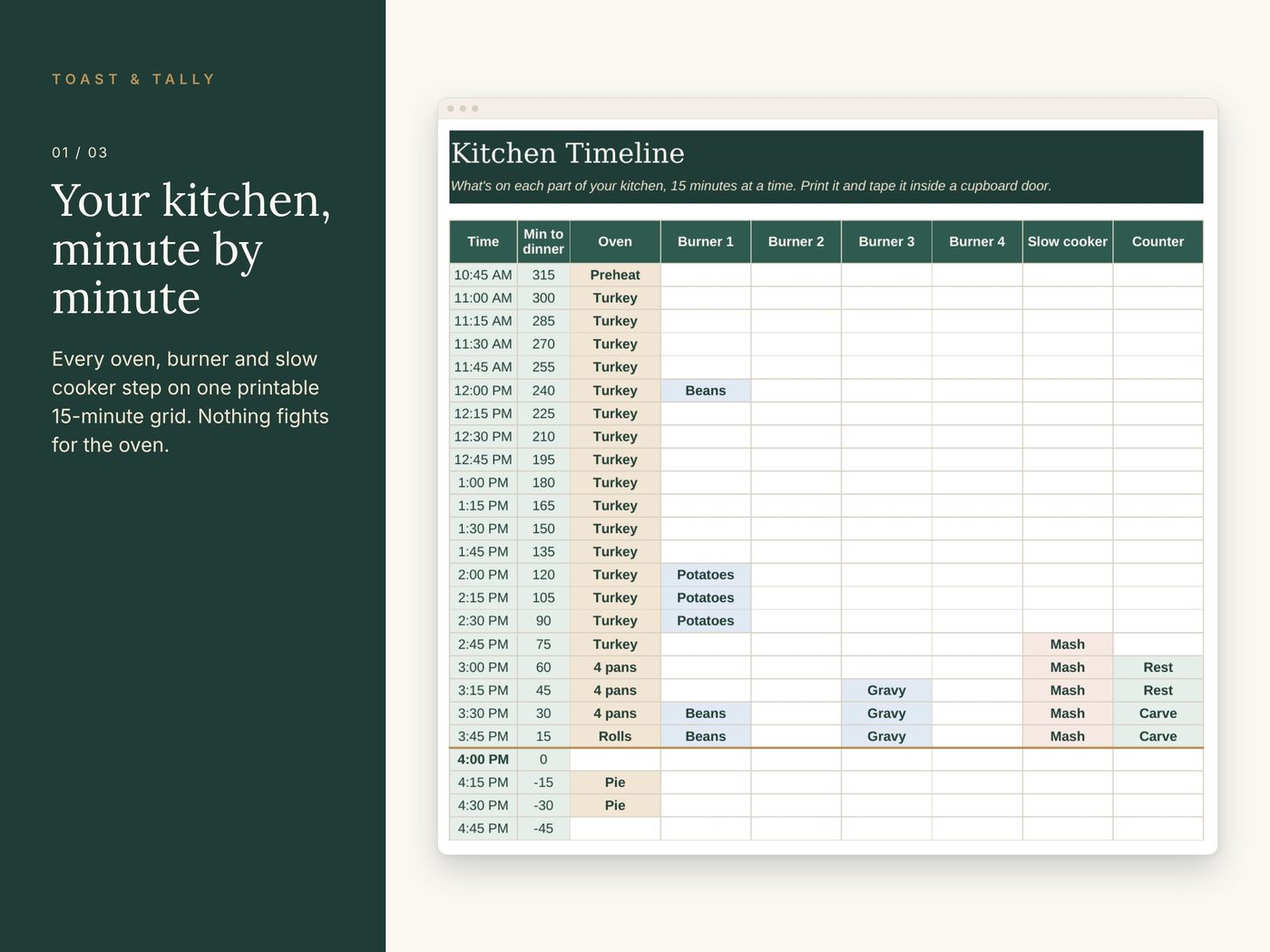The height and width of the screenshot is (952, 1270).
Task: Click the Preheat cell at 10:45 AM
Action: 615,275
